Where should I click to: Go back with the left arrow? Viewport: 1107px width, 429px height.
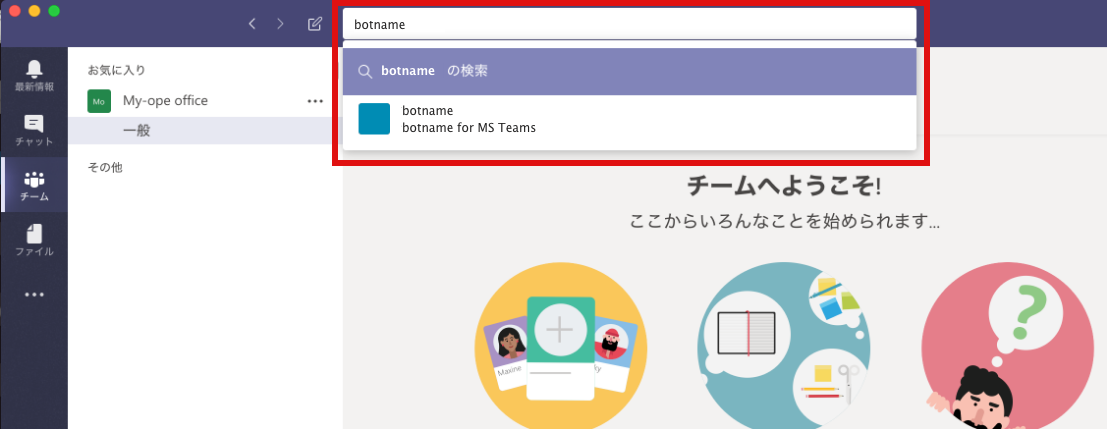(252, 24)
